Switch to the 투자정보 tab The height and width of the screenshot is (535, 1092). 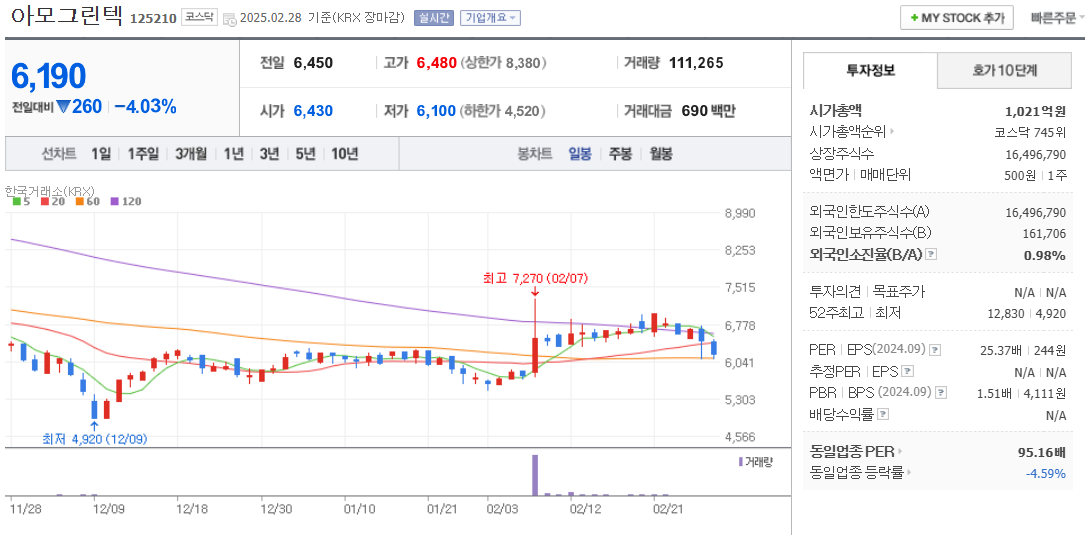tap(871, 70)
